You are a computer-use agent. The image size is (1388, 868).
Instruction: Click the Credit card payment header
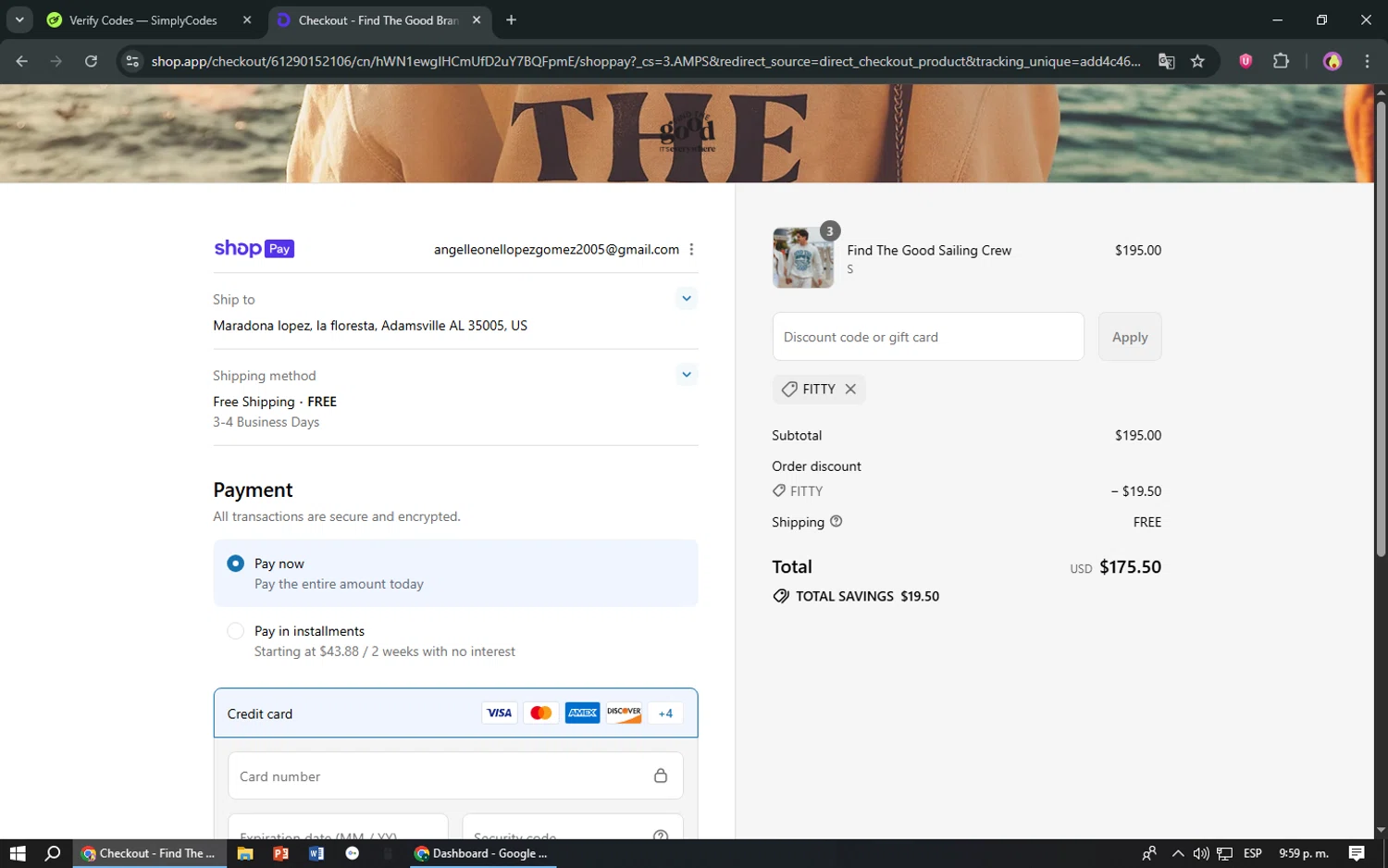[455, 713]
